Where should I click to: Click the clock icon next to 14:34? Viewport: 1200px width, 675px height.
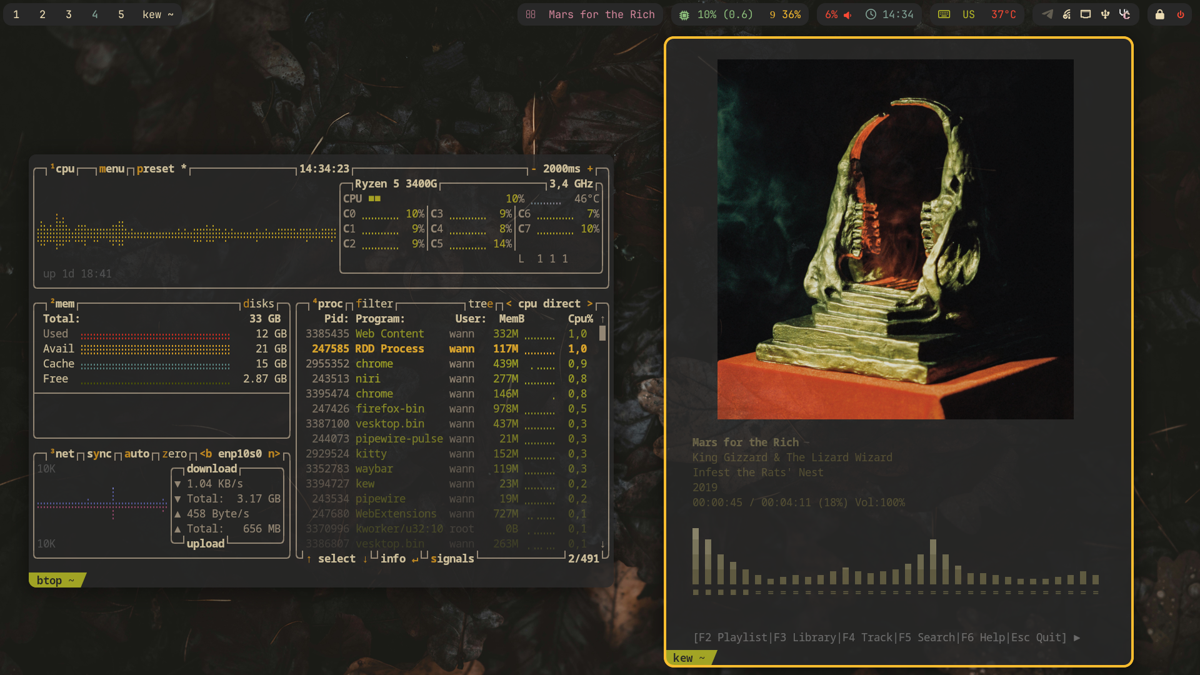coord(871,15)
